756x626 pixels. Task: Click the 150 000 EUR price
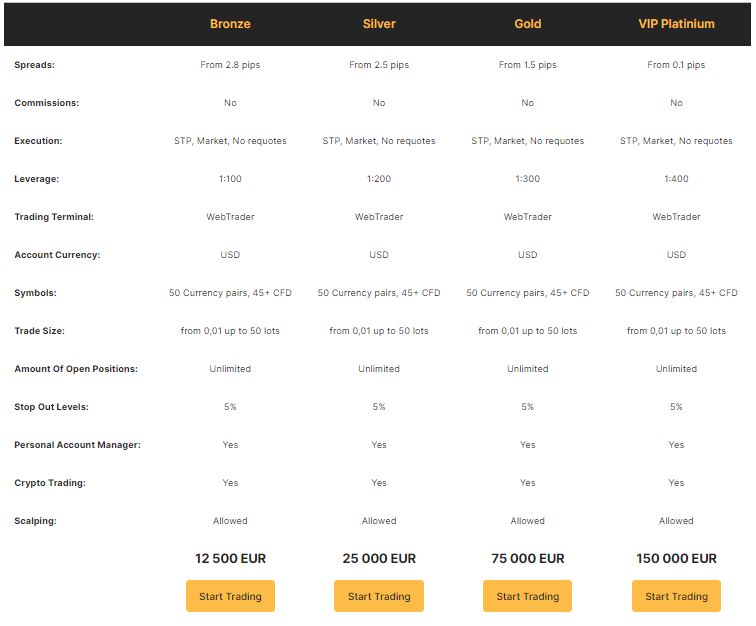click(676, 558)
